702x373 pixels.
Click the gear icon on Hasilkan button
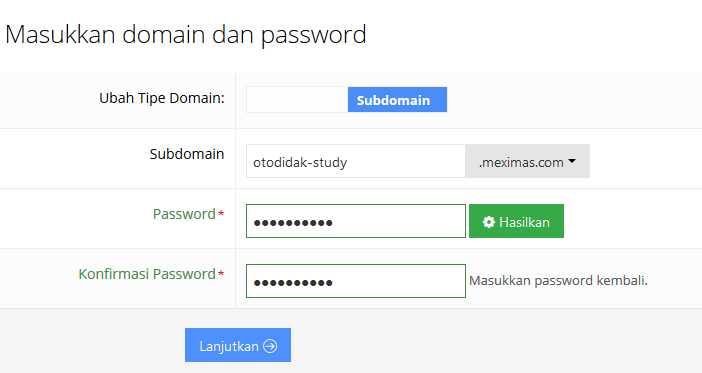click(x=488, y=222)
